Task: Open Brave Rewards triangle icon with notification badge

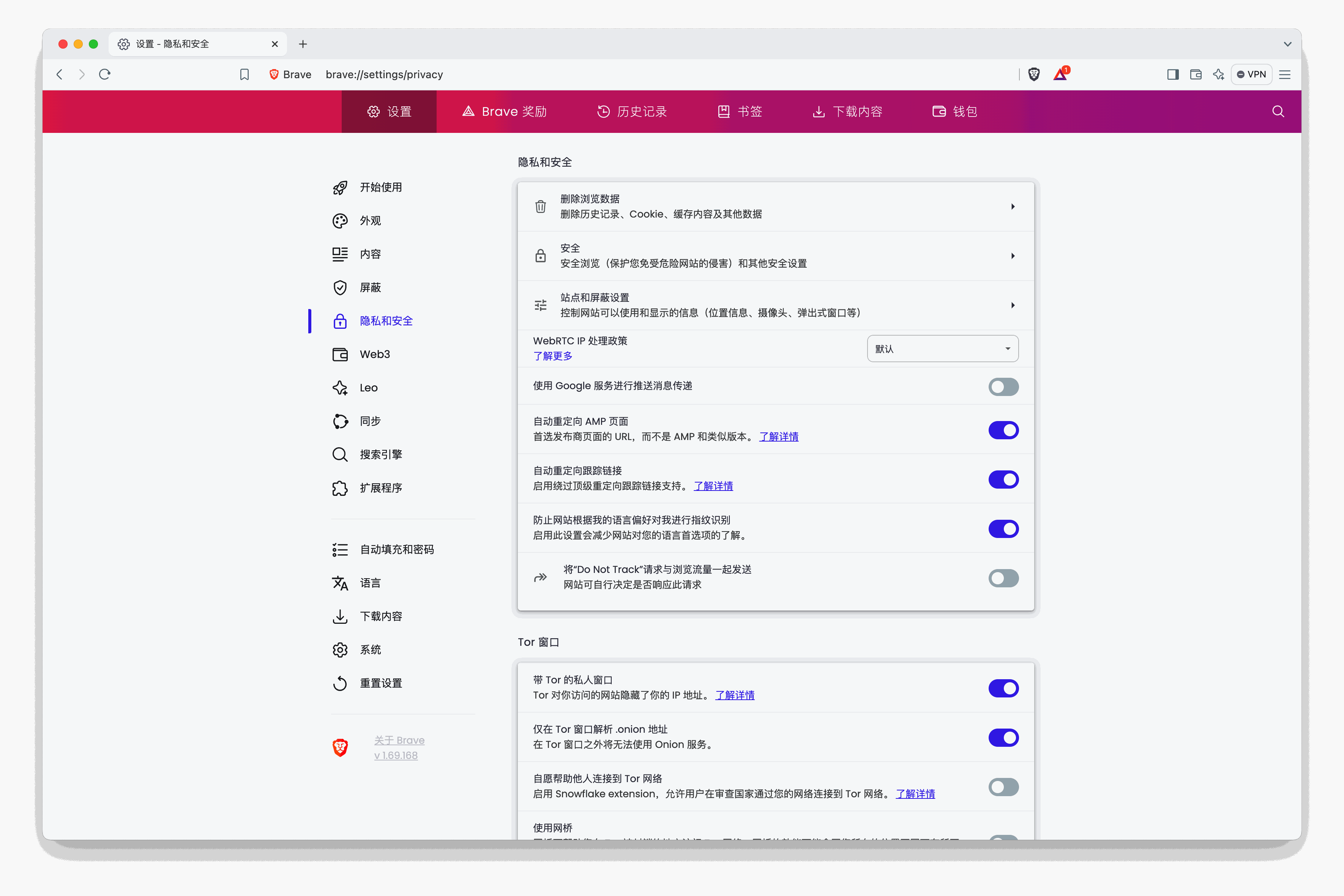Action: pos(1061,74)
